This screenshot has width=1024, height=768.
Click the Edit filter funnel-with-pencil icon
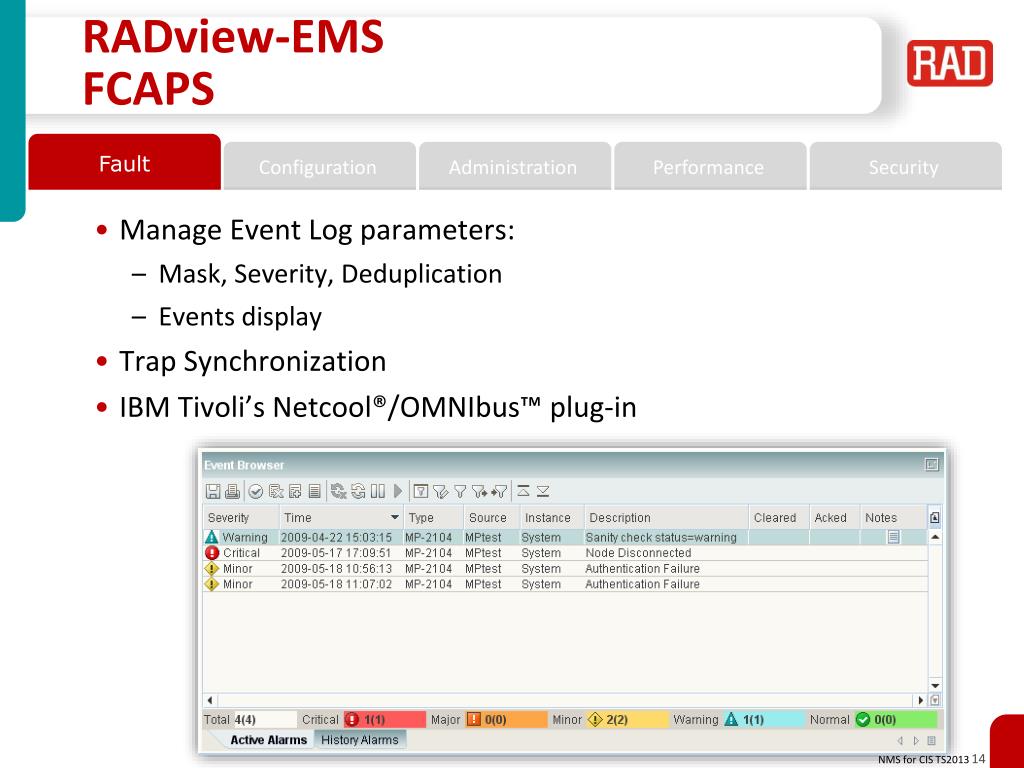(441, 491)
